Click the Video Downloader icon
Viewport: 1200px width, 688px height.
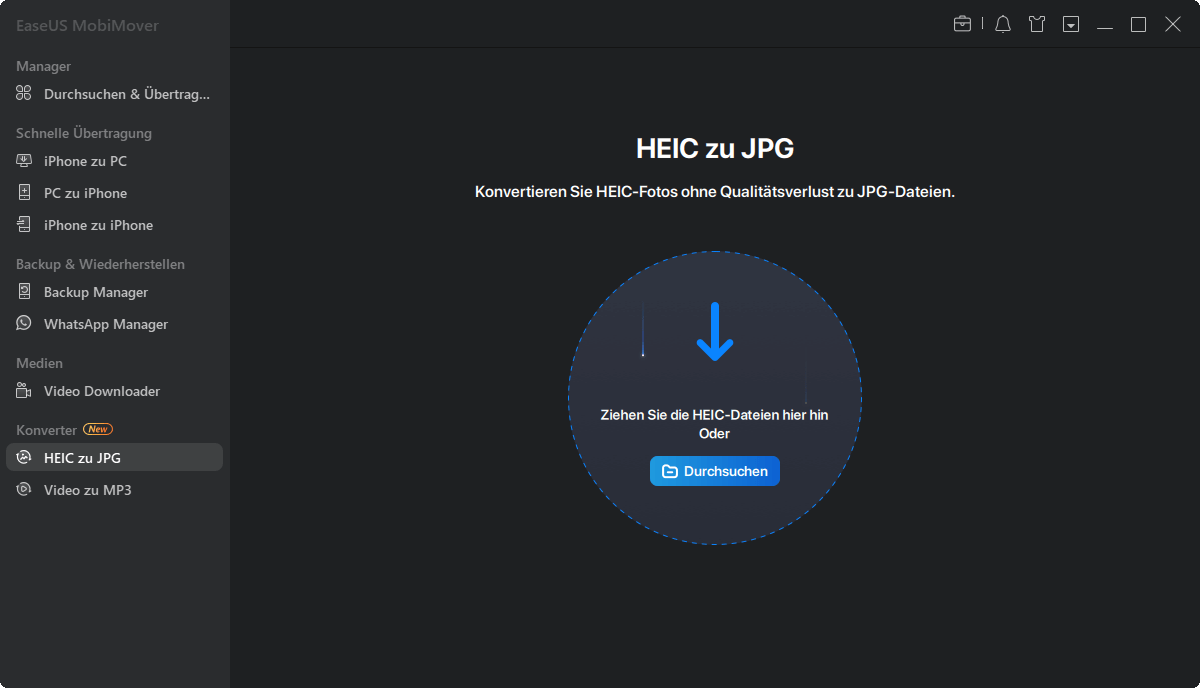point(24,391)
